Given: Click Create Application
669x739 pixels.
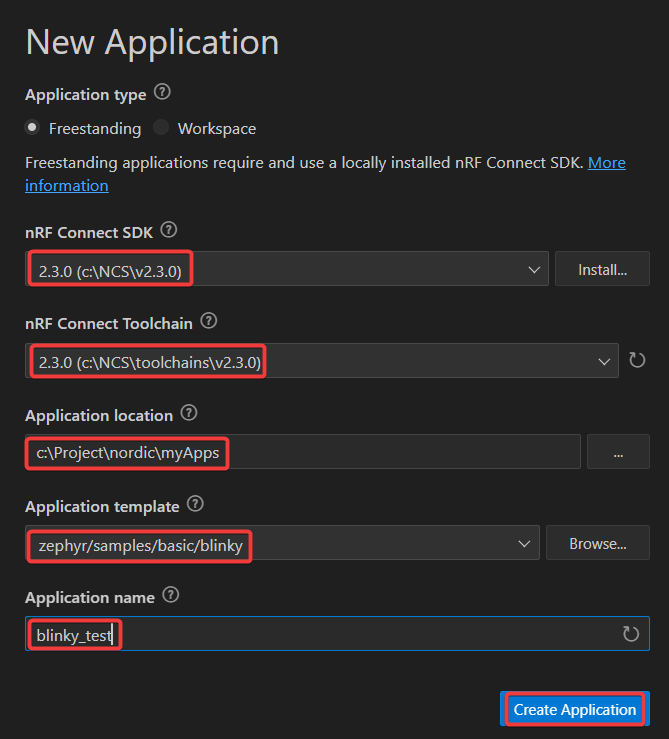Looking at the screenshot, I should pos(575,709).
